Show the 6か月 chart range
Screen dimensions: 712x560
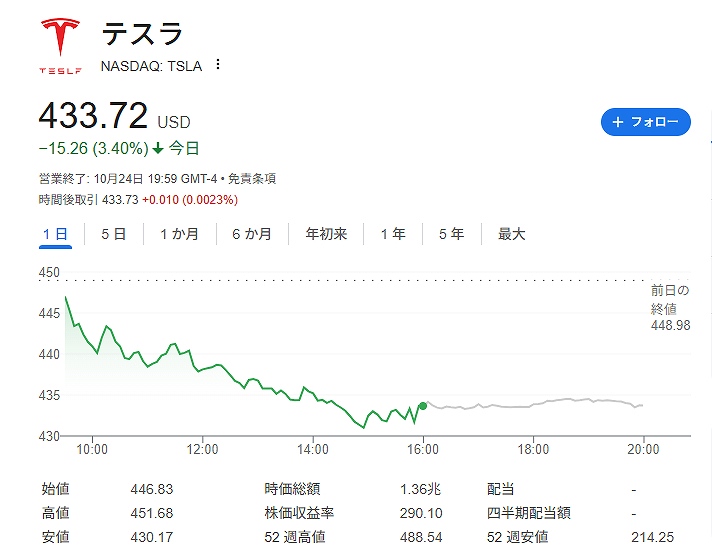coord(251,234)
